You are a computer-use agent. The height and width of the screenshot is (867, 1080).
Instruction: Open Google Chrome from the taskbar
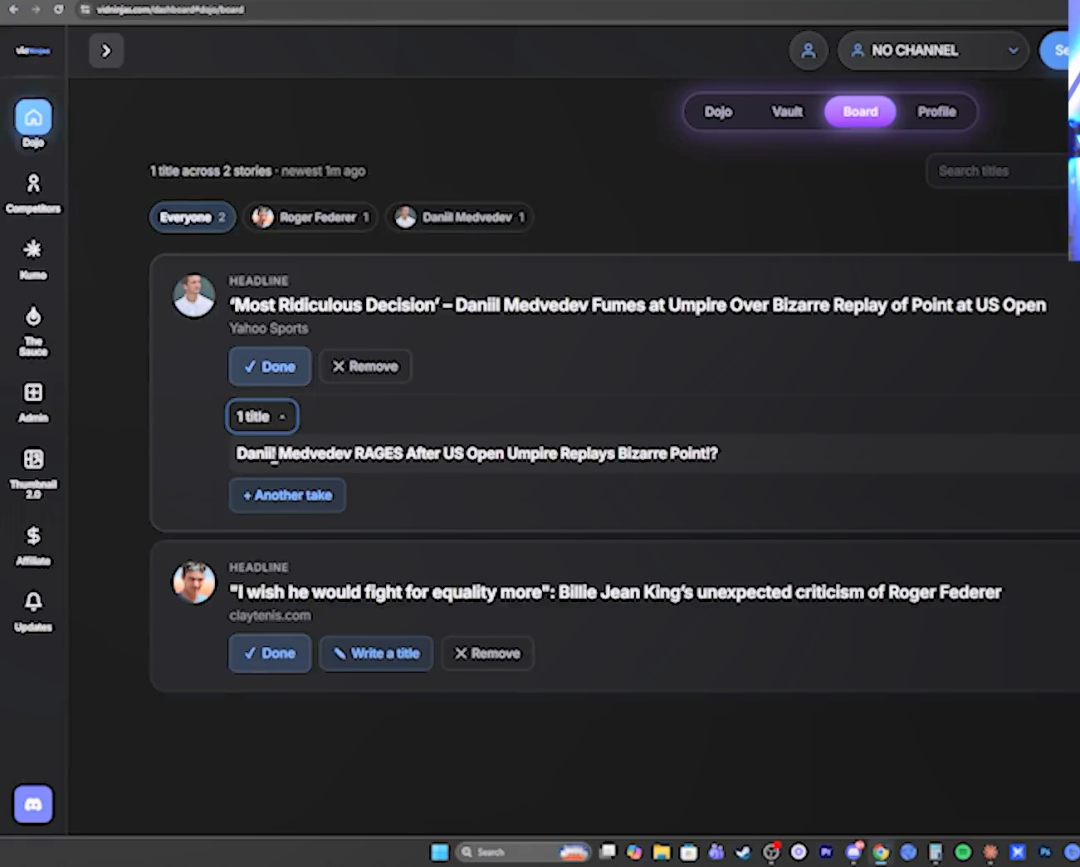(880, 852)
